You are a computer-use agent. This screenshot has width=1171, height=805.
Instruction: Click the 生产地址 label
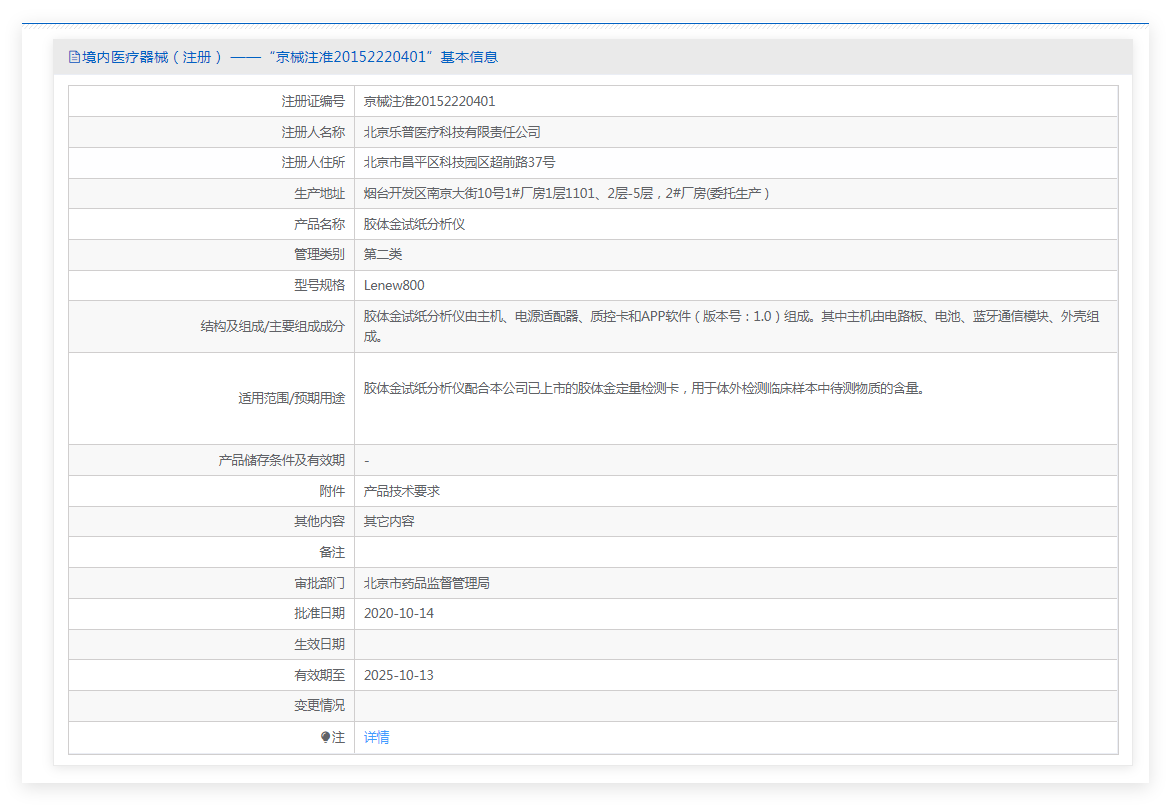click(320, 193)
